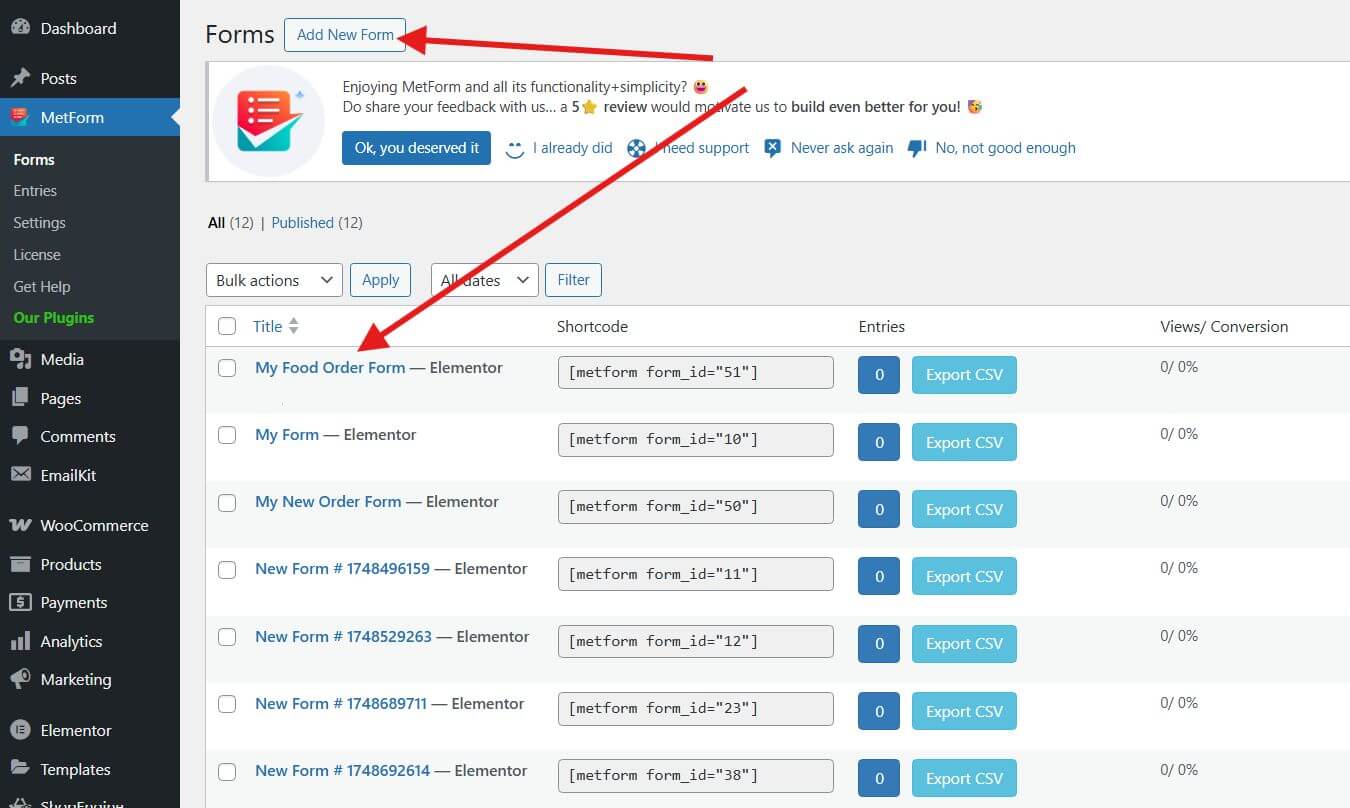View entries count for My Food Order Form
Screen dimensions: 1350x808
pos(879,375)
